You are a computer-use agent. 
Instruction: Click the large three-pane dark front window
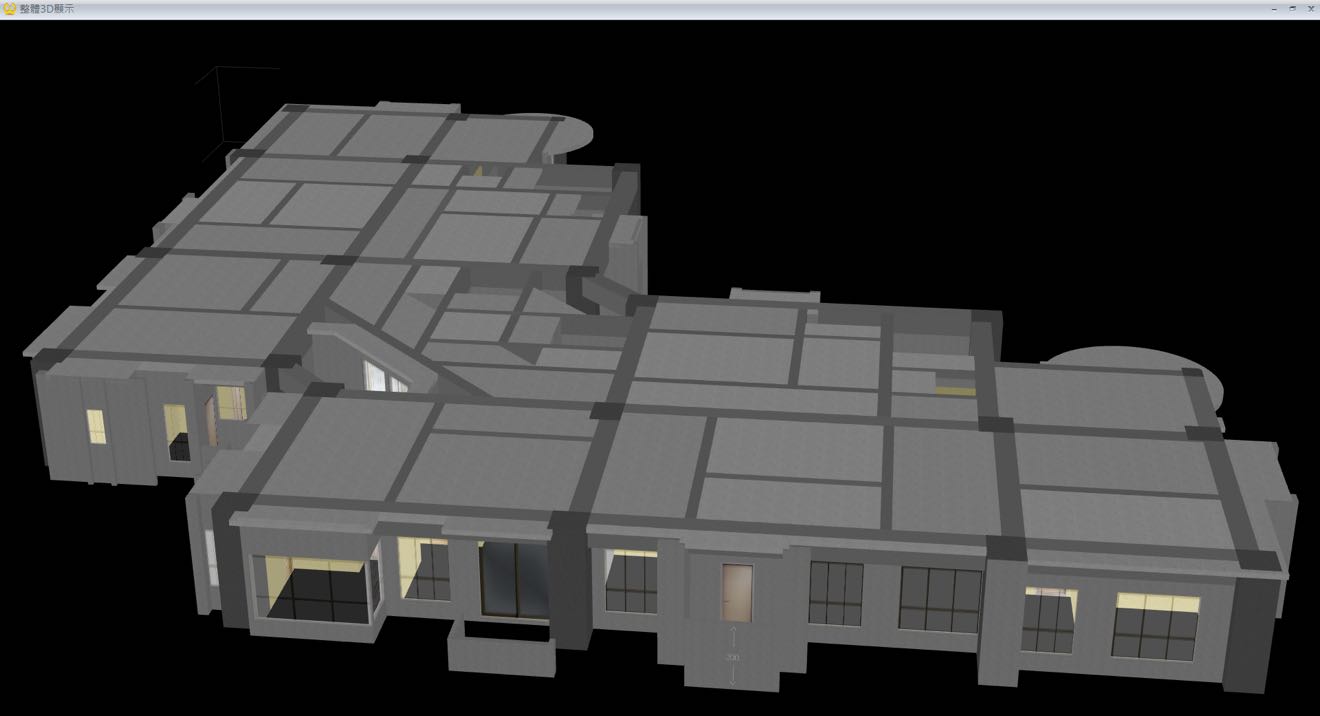pos(940,599)
